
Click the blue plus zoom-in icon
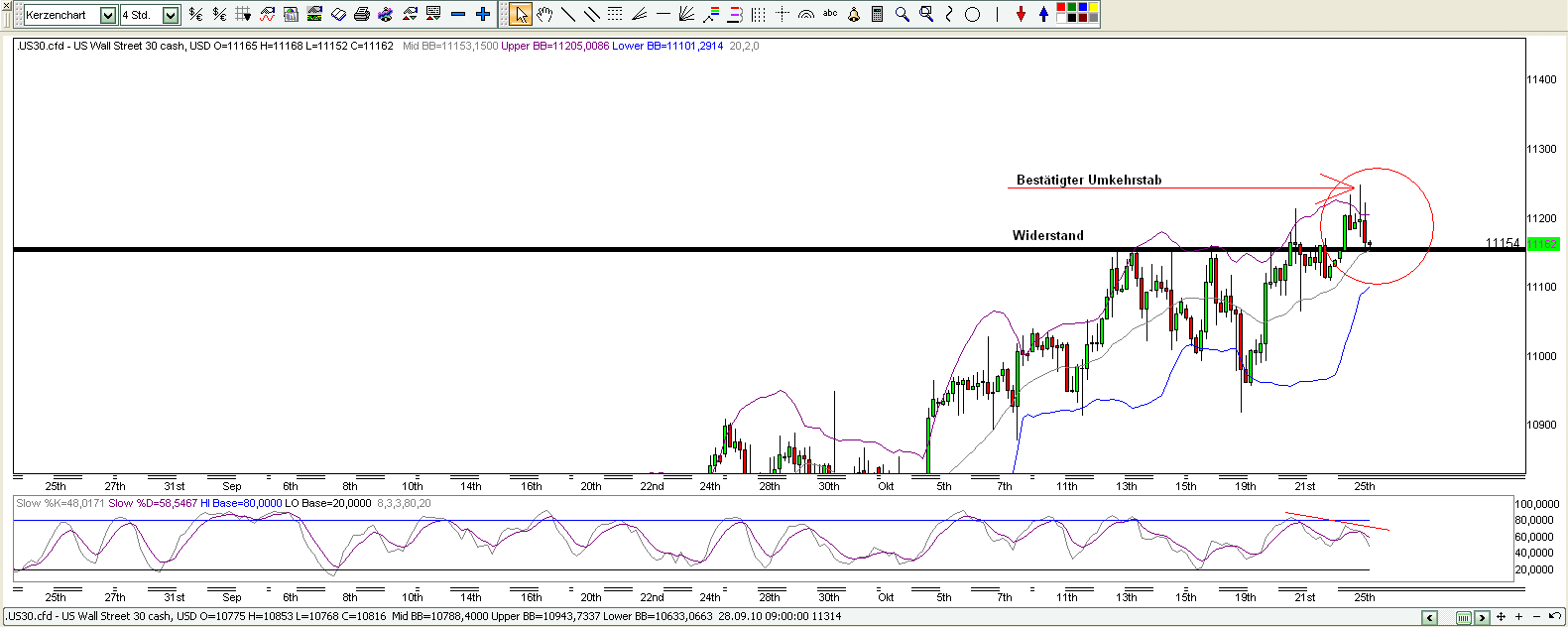pos(483,14)
